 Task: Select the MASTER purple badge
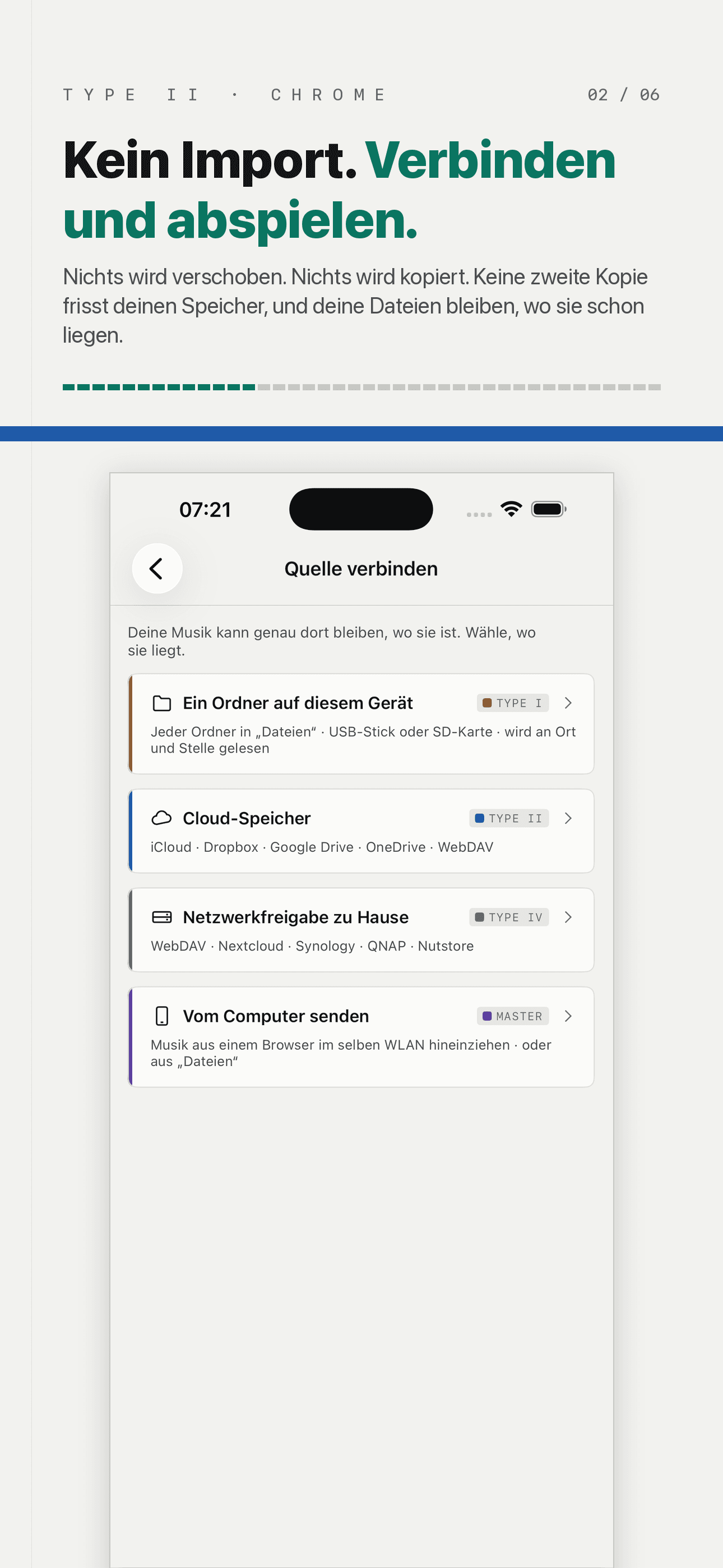[x=512, y=1016]
